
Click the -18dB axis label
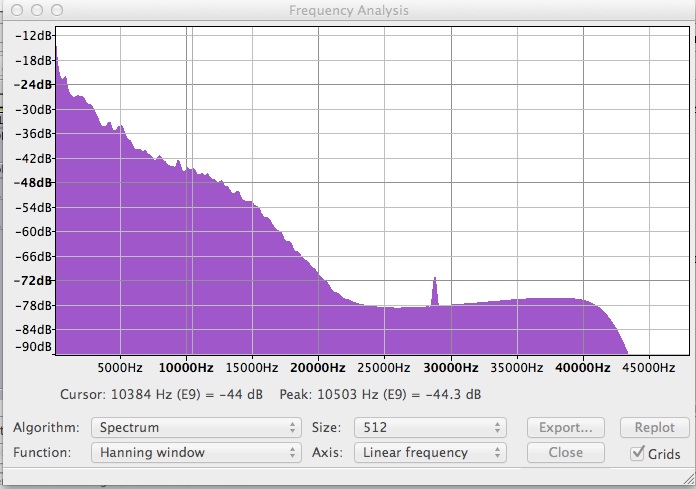[x=33, y=60]
